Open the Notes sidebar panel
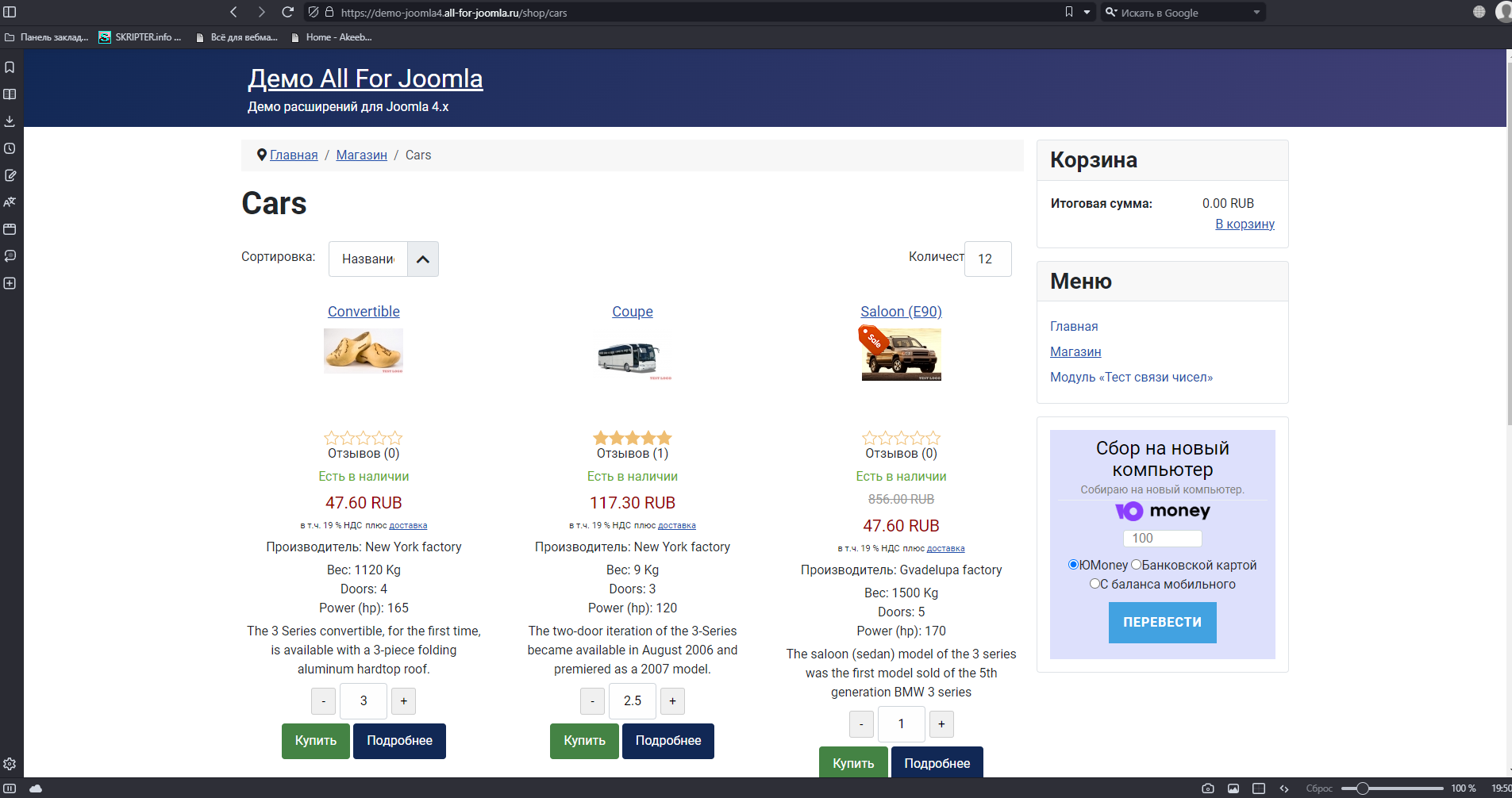 [x=10, y=175]
